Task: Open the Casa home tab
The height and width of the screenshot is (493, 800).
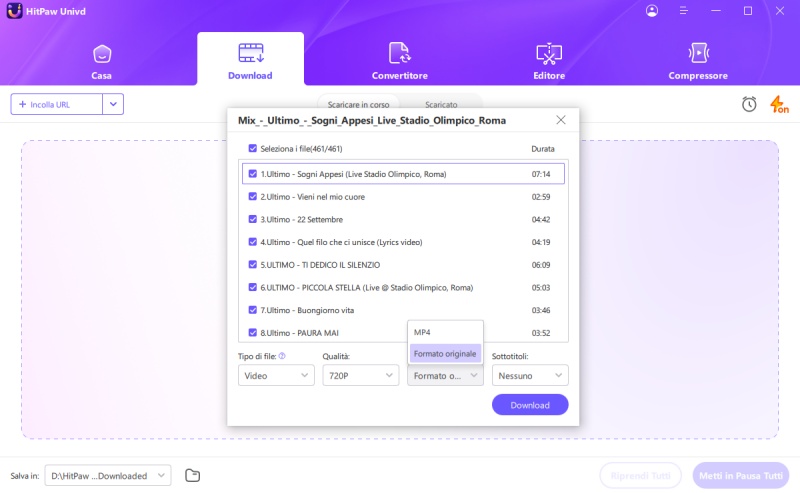Action: 102,62
